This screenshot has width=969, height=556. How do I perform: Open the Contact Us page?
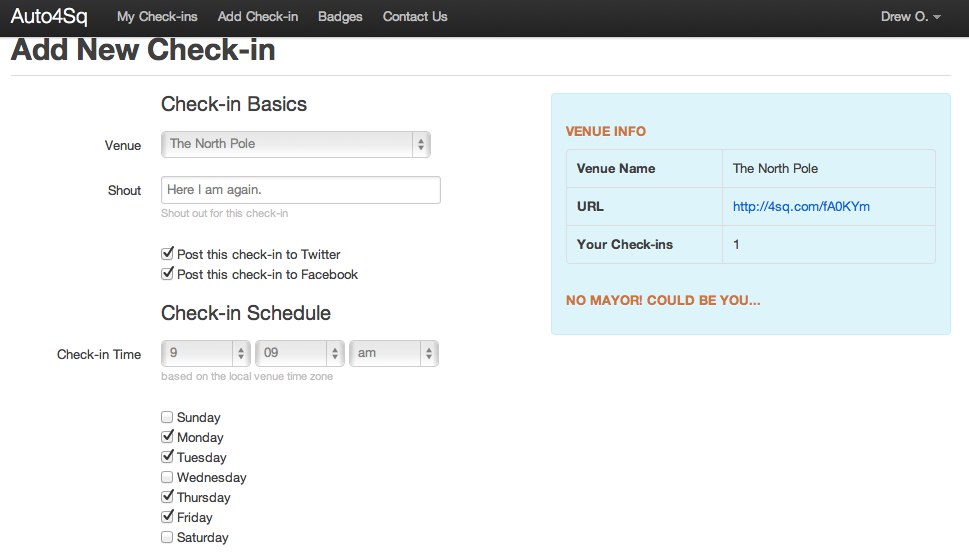pyautogui.click(x=415, y=17)
